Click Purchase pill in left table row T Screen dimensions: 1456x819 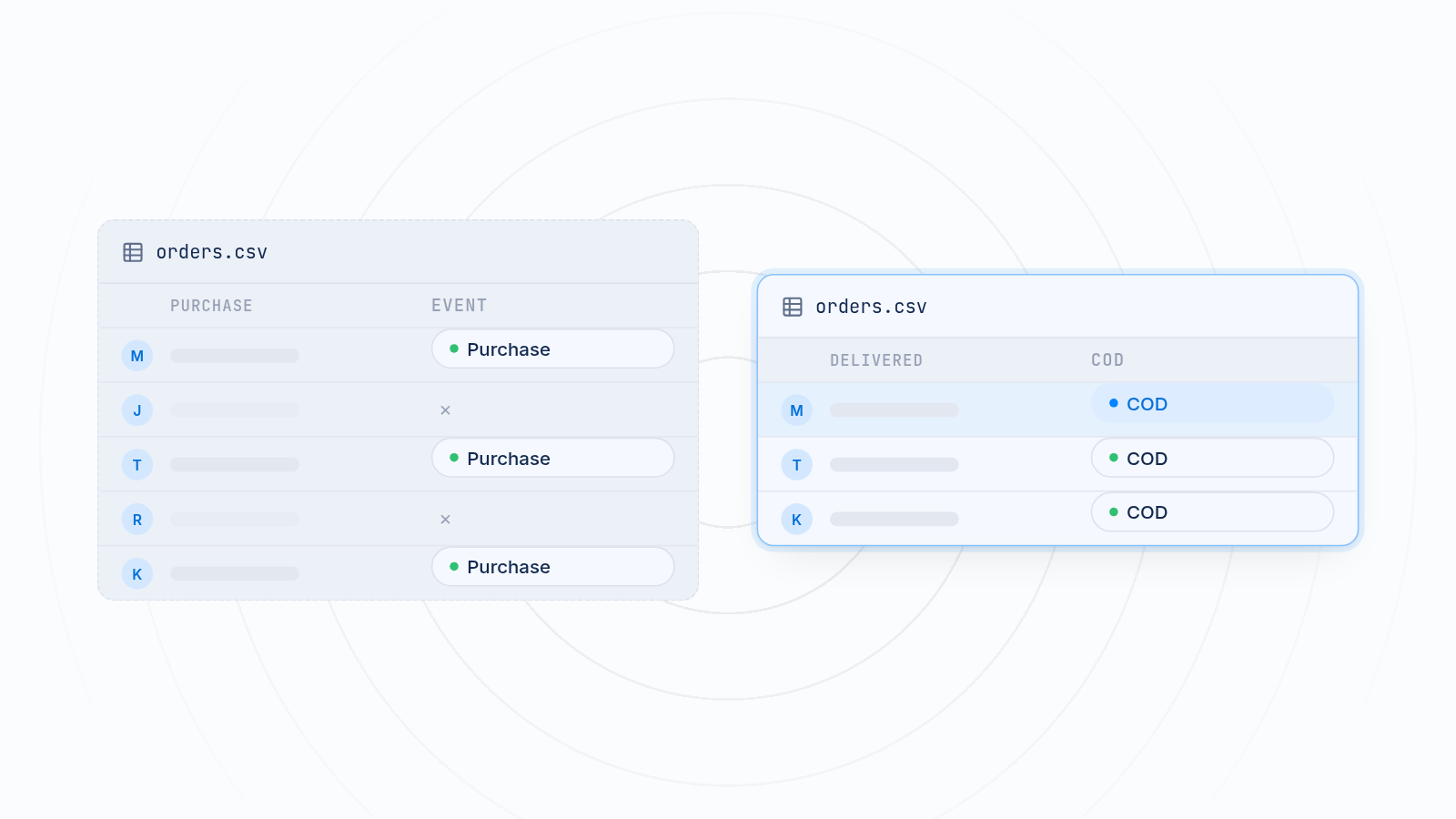pyautogui.click(x=553, y=459)
